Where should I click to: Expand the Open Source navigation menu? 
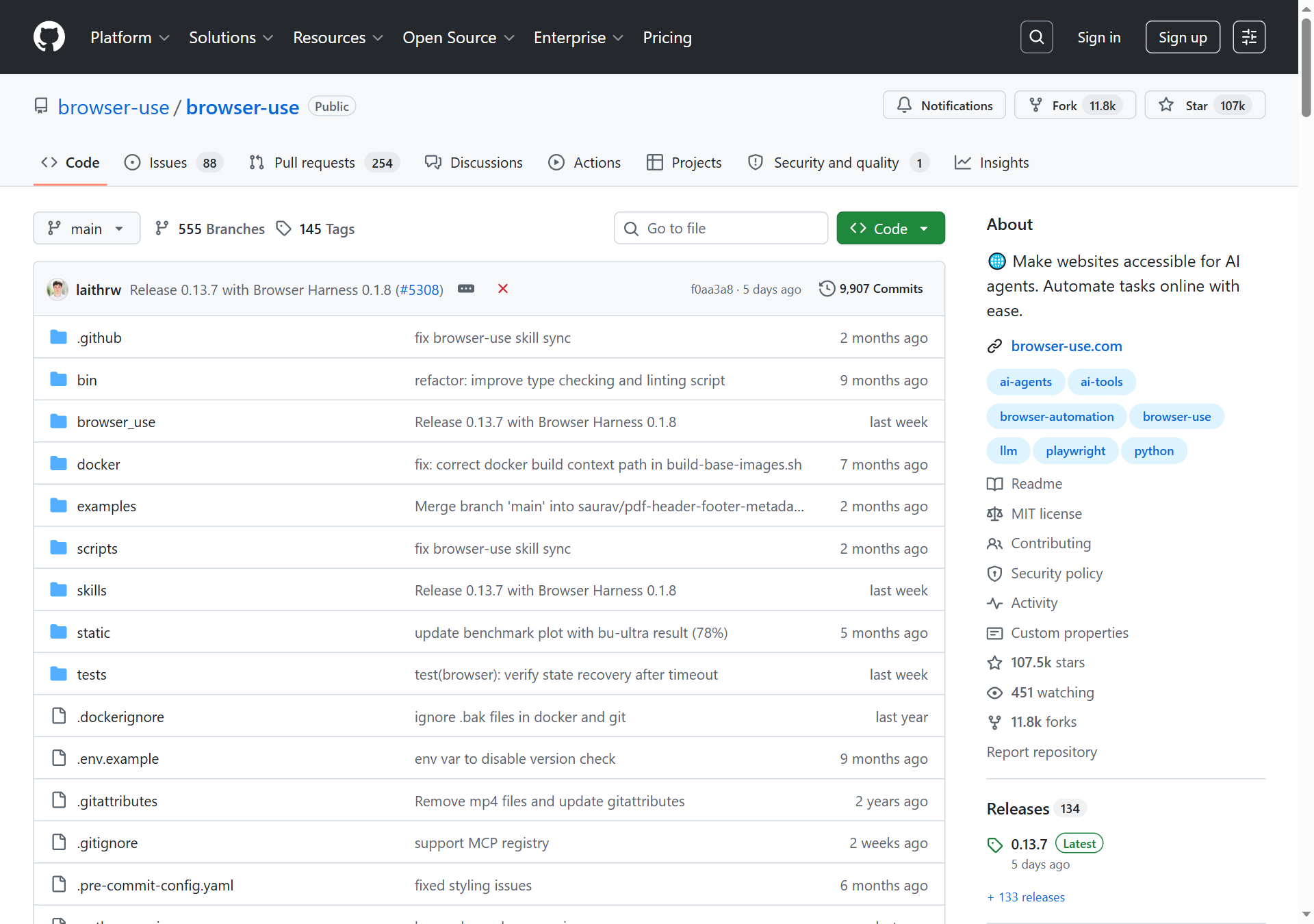(459, 38)
